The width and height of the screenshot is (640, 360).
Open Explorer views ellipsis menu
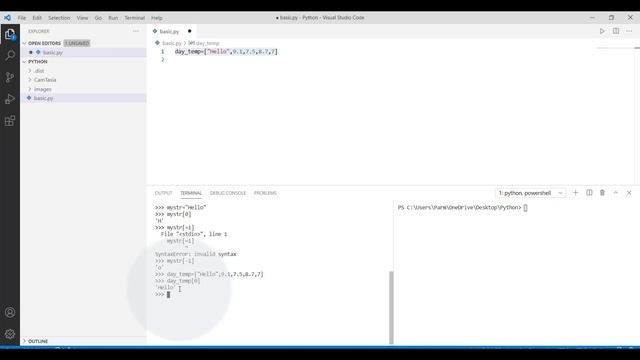[x=136, y=31]
